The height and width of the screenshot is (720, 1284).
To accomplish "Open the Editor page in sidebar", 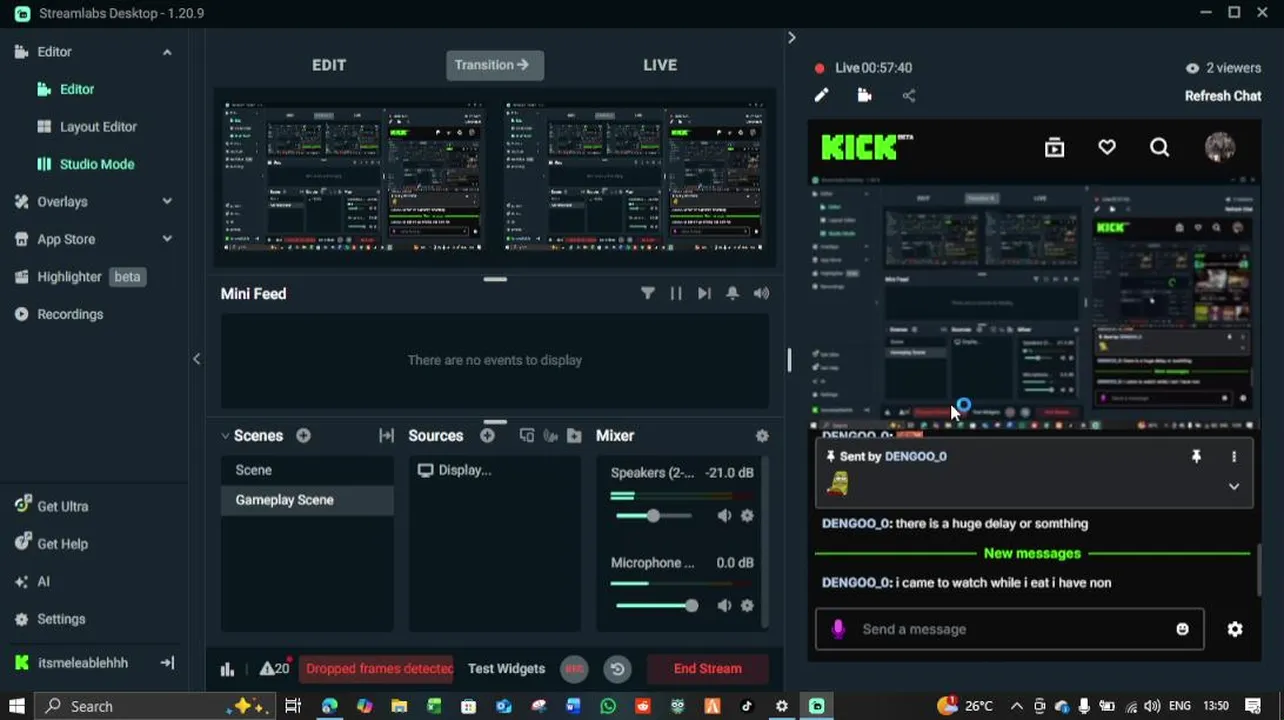I will [x=76, y=89].
